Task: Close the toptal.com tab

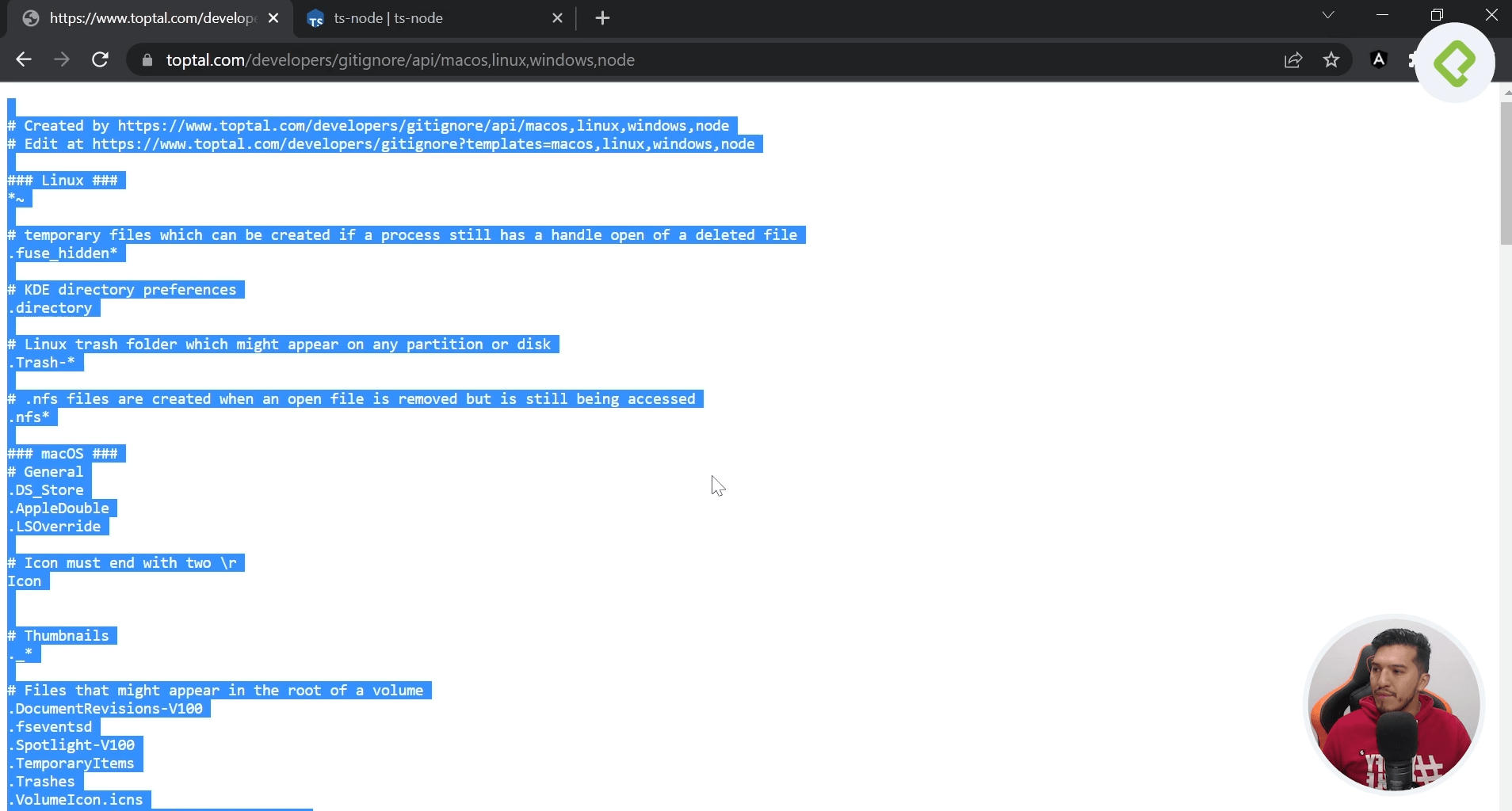Action: pyautogui.click(x=273, y=17)
